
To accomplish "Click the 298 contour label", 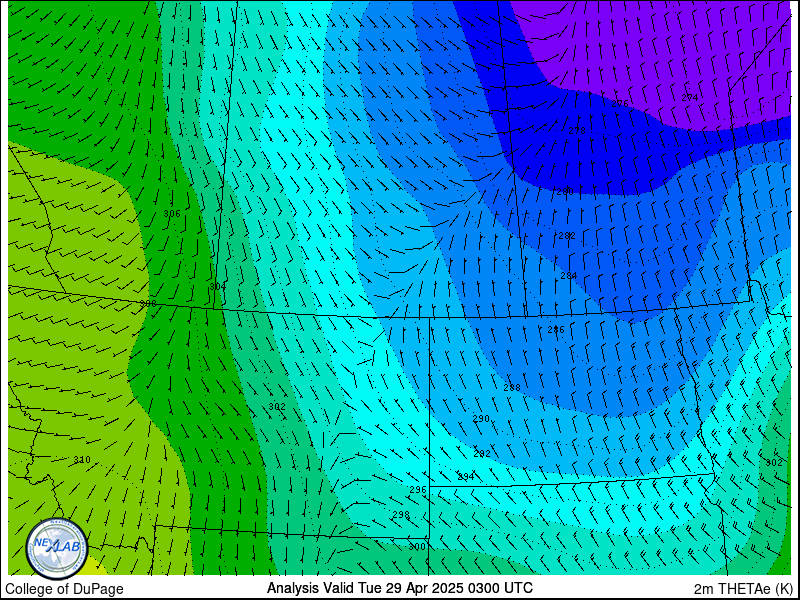I will click(x=401, y=515).
